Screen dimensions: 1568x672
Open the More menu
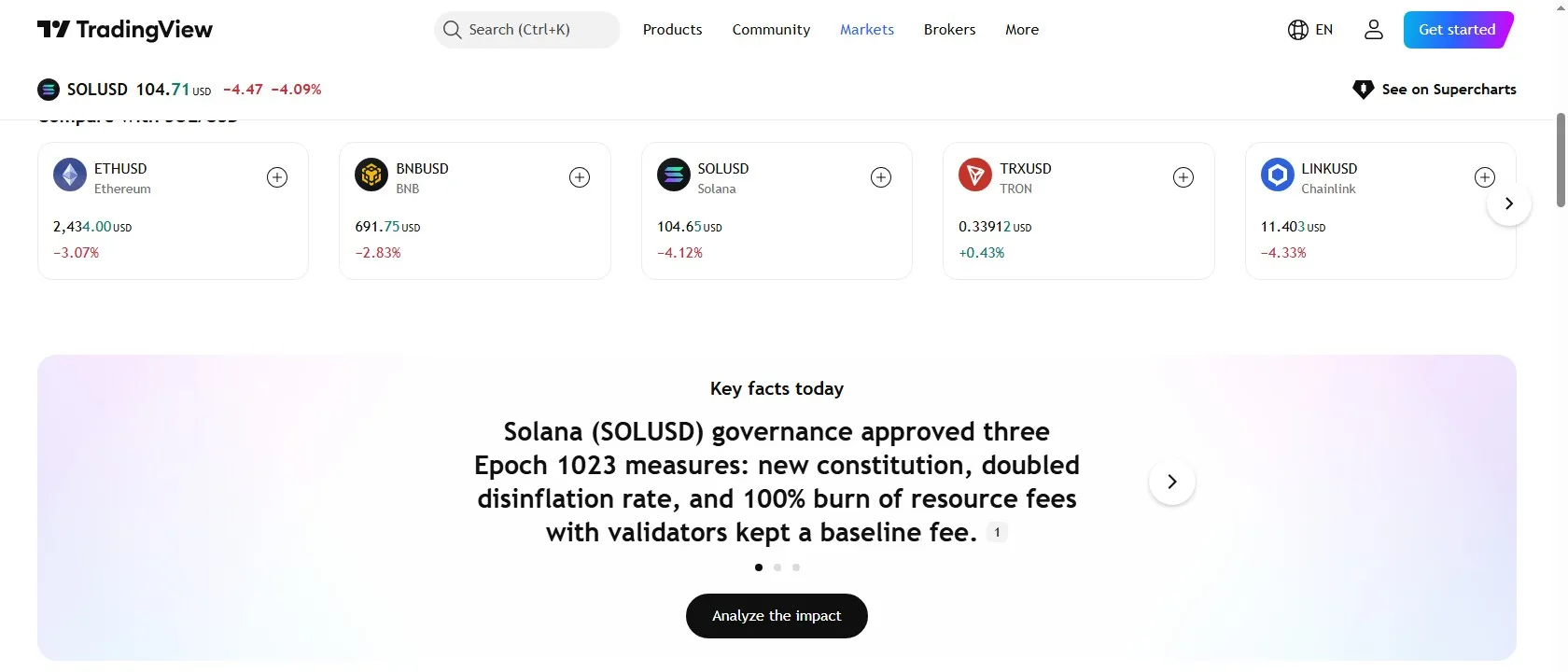(x=1022, y=30)
